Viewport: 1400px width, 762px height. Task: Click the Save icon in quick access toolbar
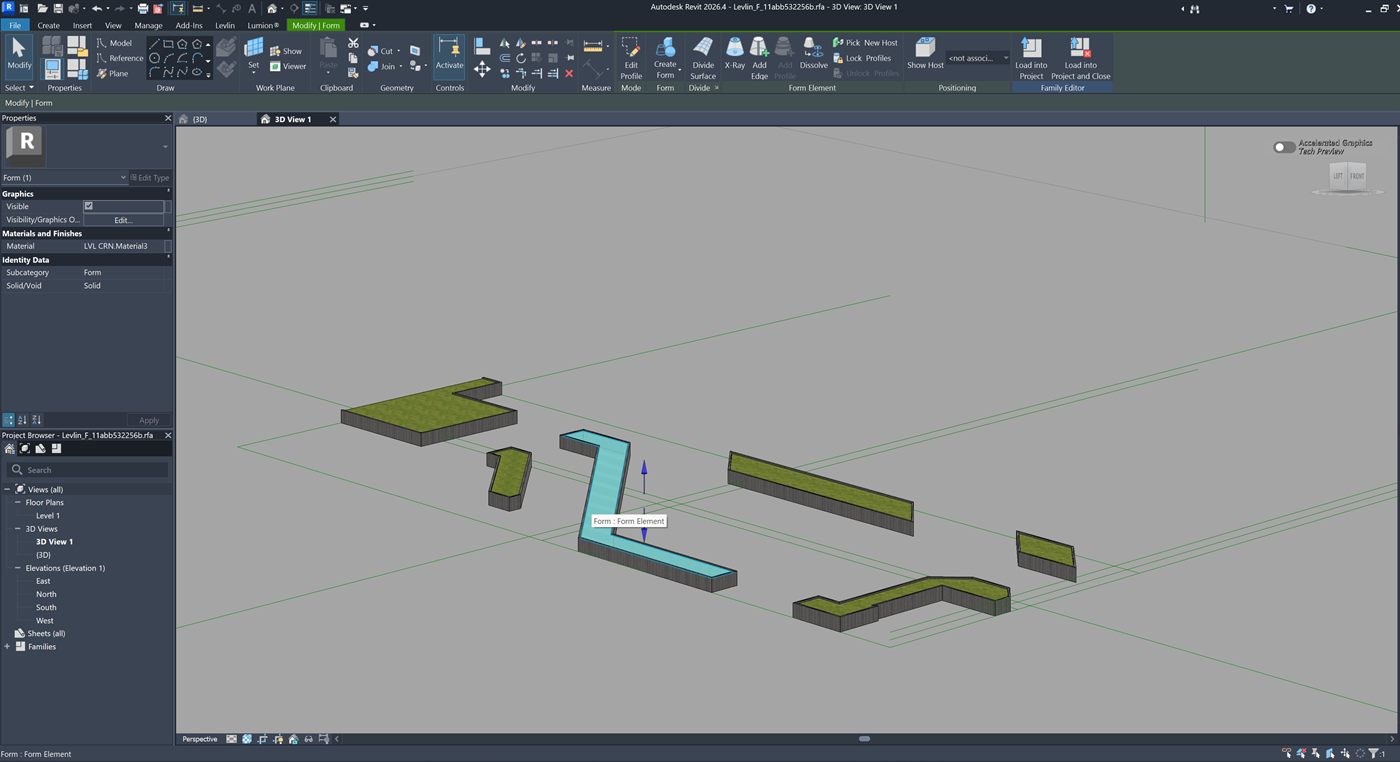point(58,9)
